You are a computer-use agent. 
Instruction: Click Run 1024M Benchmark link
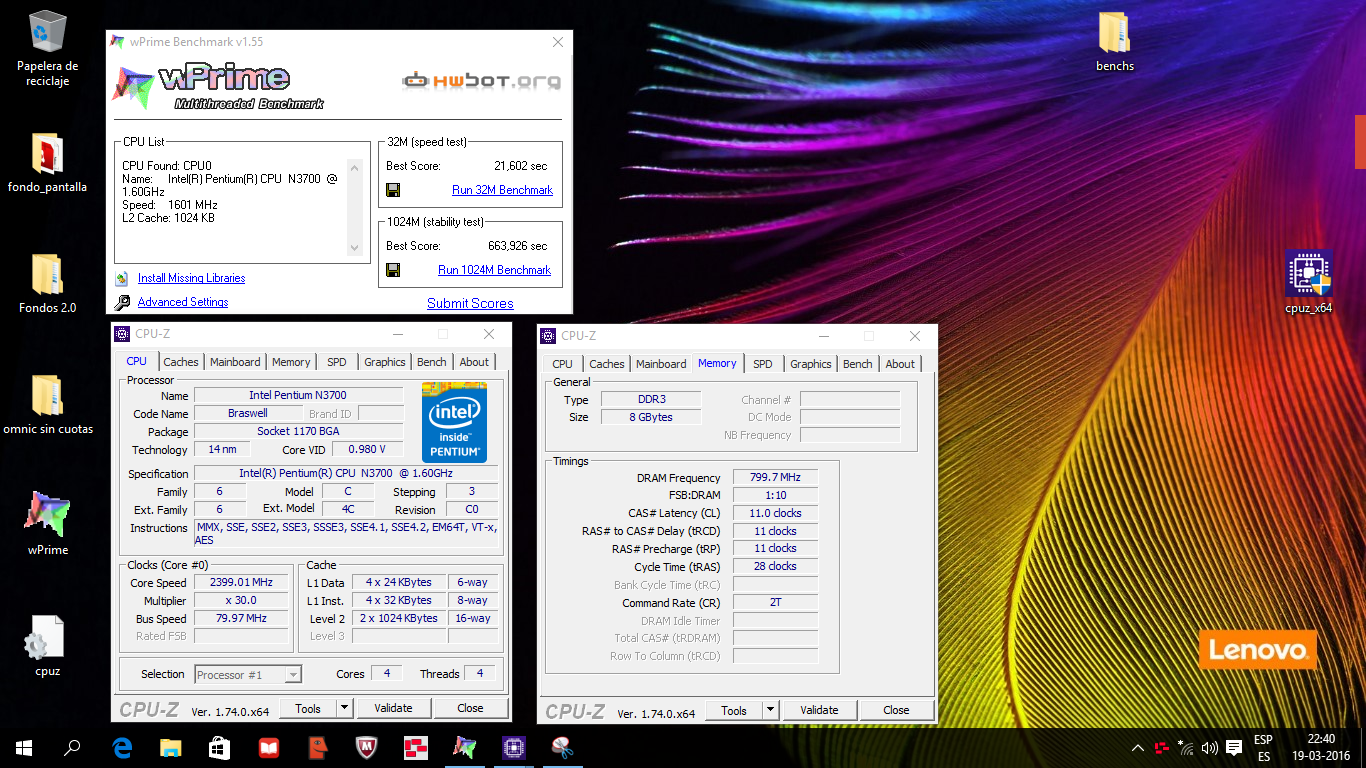(x=494, y=270)
